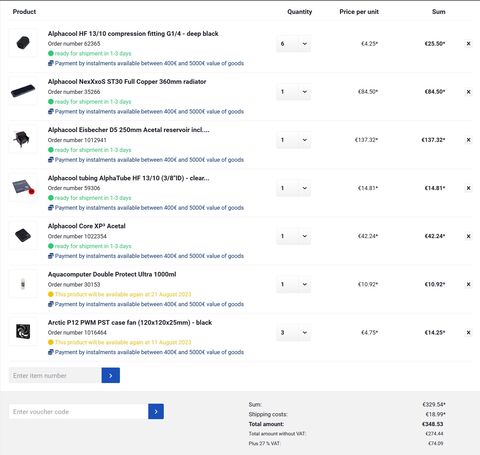
Task: Remove Arctic P12 case fan item
Action: coord(468,332)
